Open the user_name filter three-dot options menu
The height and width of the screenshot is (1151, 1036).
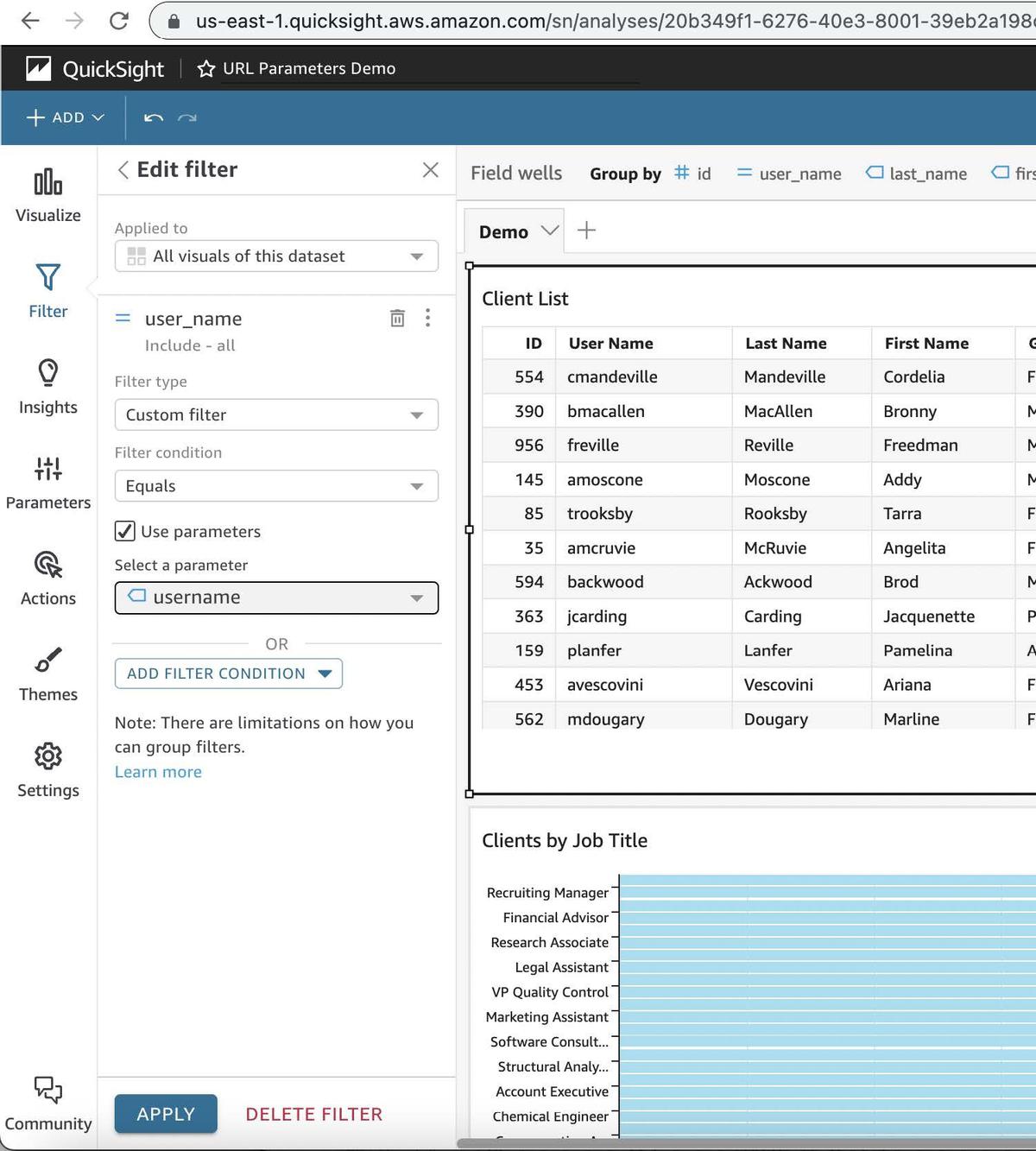[427, 319]
